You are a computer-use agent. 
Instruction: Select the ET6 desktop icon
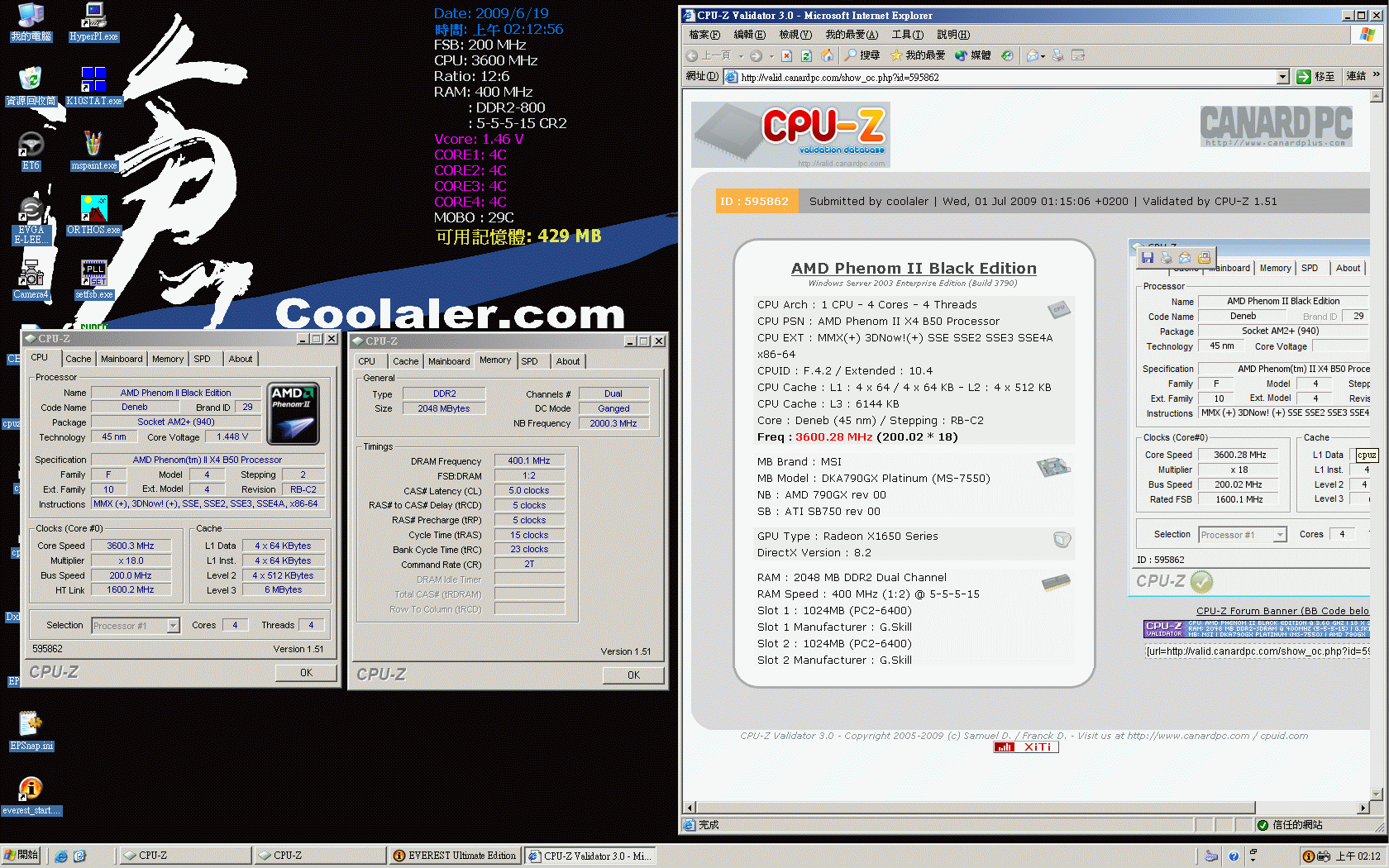pos(31,150)
